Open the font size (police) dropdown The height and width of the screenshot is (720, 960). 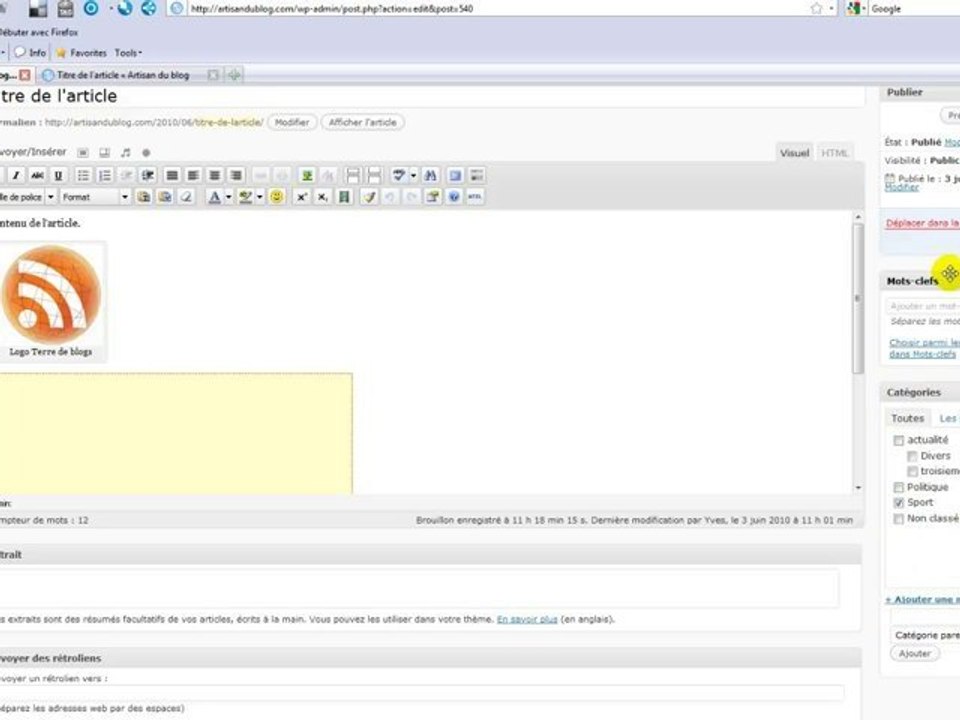click(x=28, y=197)
